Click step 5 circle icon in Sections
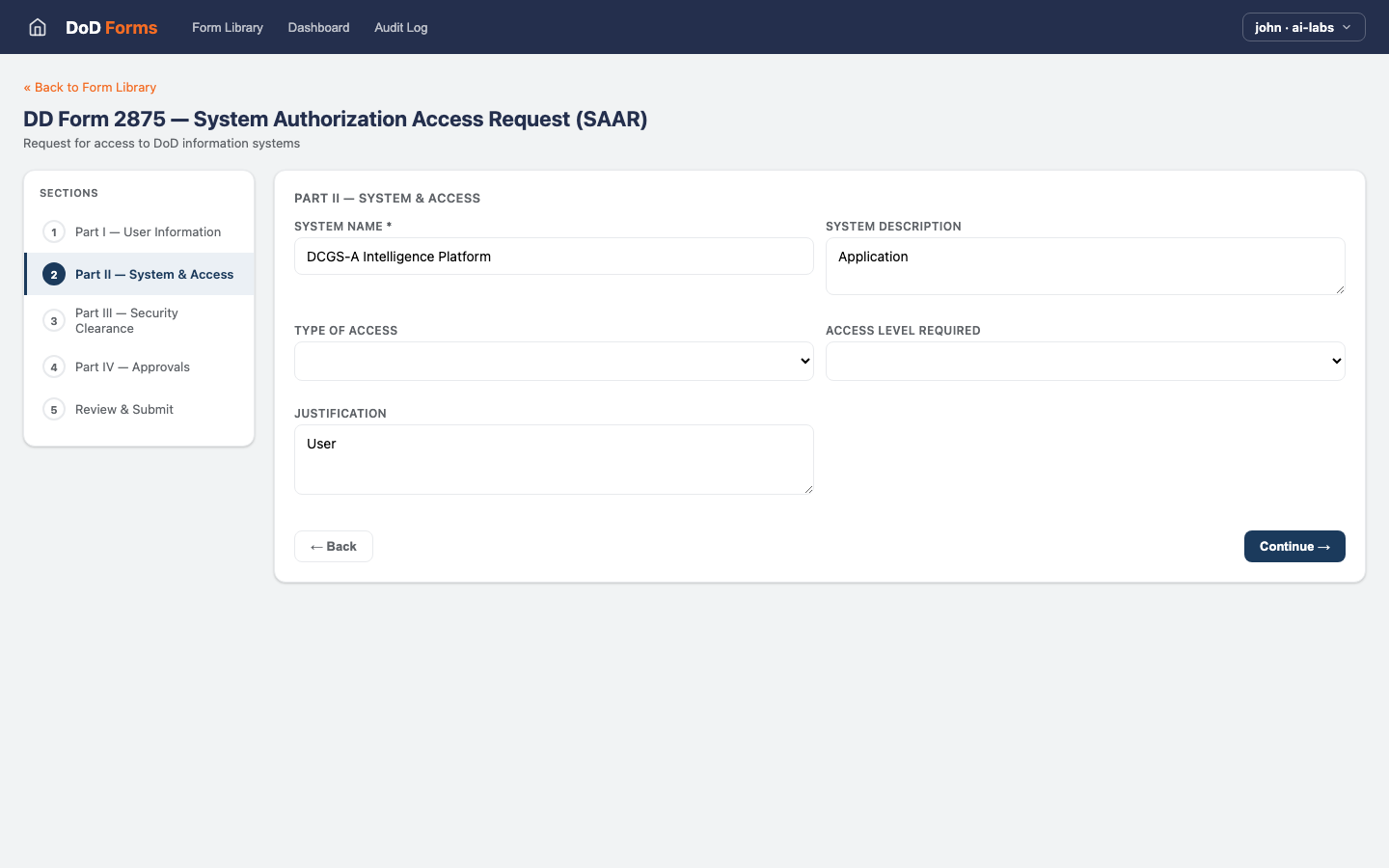The height and width of the screenshot is (868, 1389). click(54, 410)
